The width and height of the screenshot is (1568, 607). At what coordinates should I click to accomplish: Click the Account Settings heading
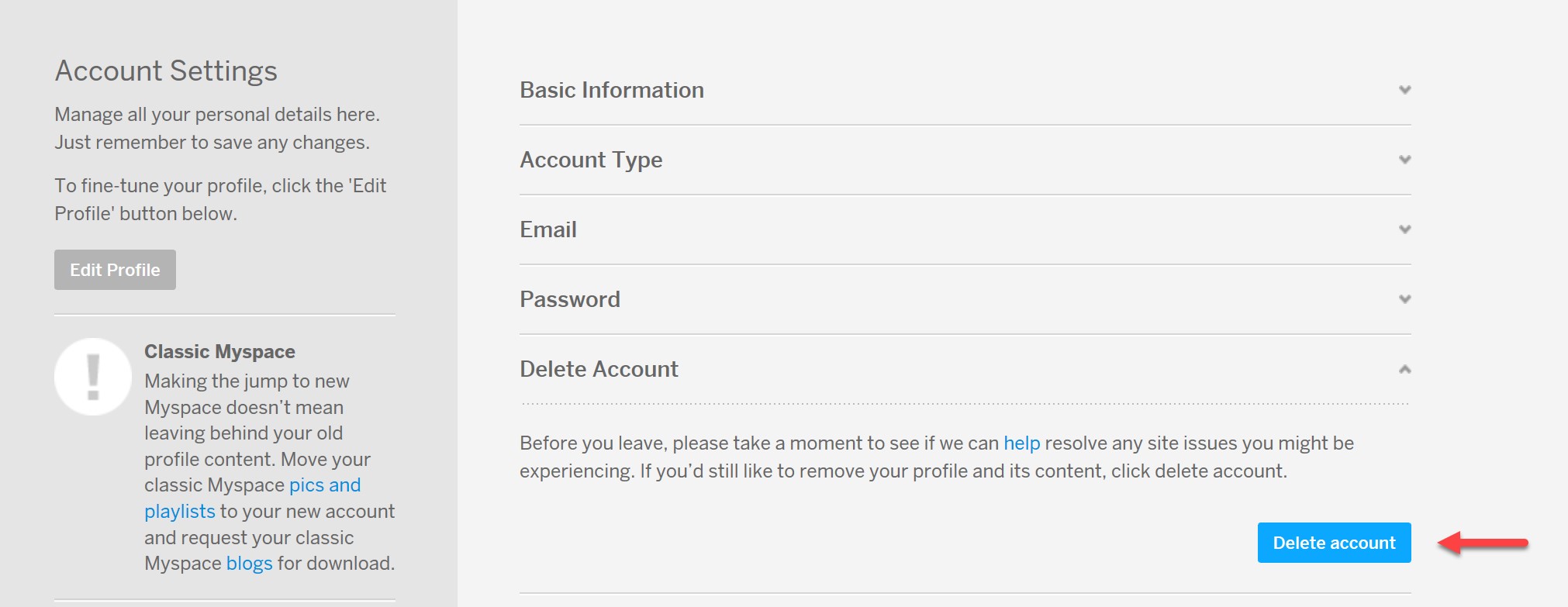click(165, 71)
